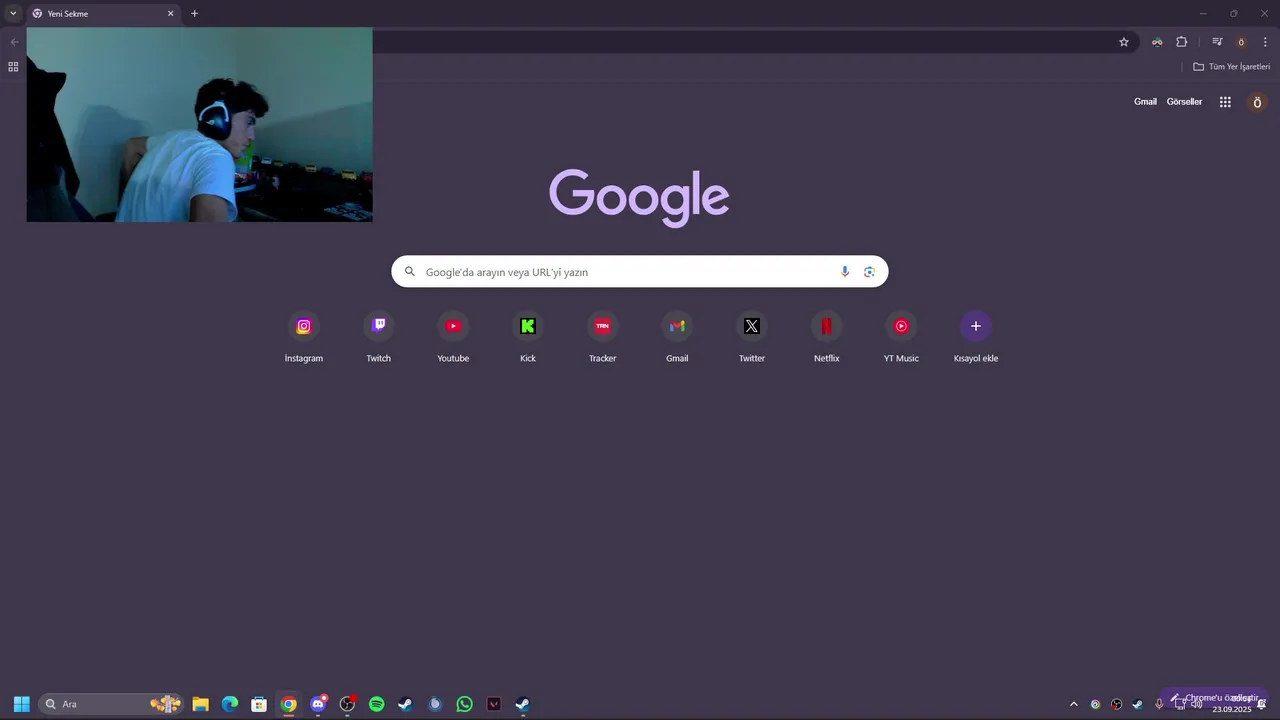Open the Kick shortcut tile

tap(528, 337)
